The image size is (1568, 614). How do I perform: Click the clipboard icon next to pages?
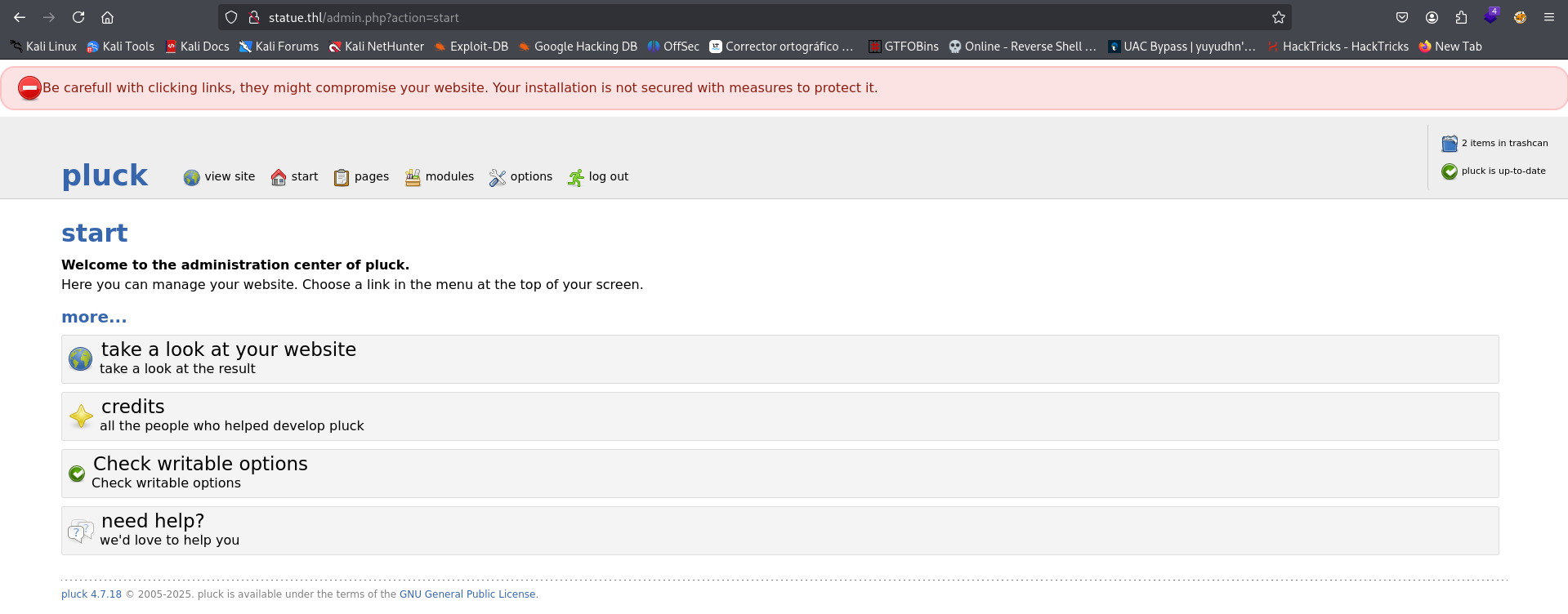(x=342, y=177)
